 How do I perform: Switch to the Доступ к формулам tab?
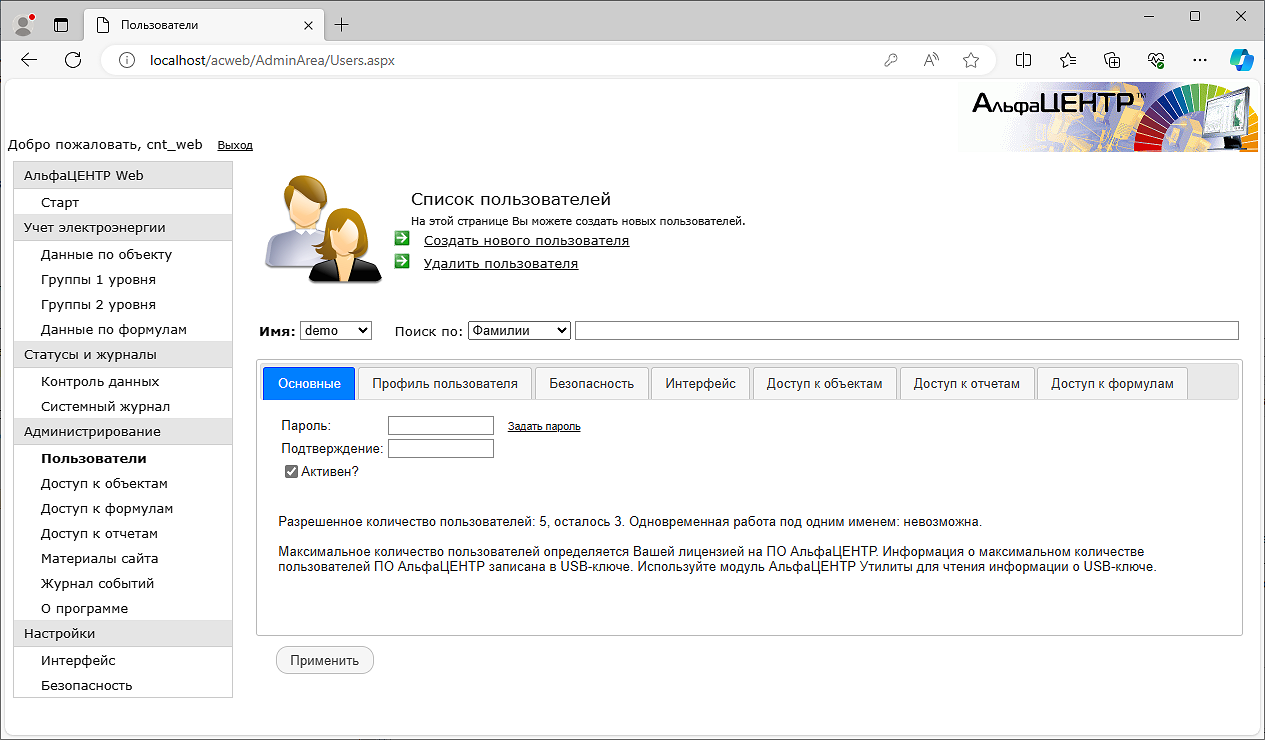[x=1112, y=383]
